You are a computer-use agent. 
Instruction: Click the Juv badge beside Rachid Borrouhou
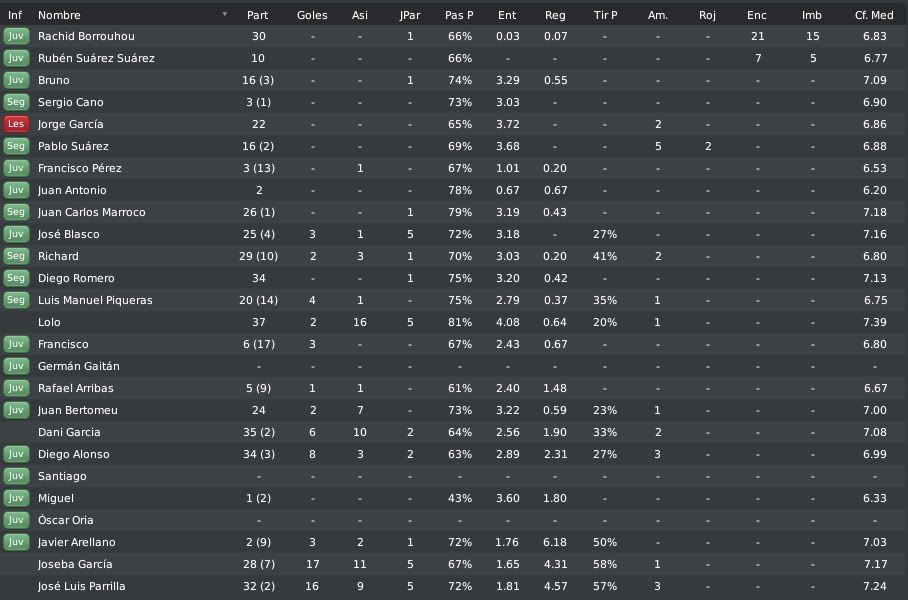(16, 36)
